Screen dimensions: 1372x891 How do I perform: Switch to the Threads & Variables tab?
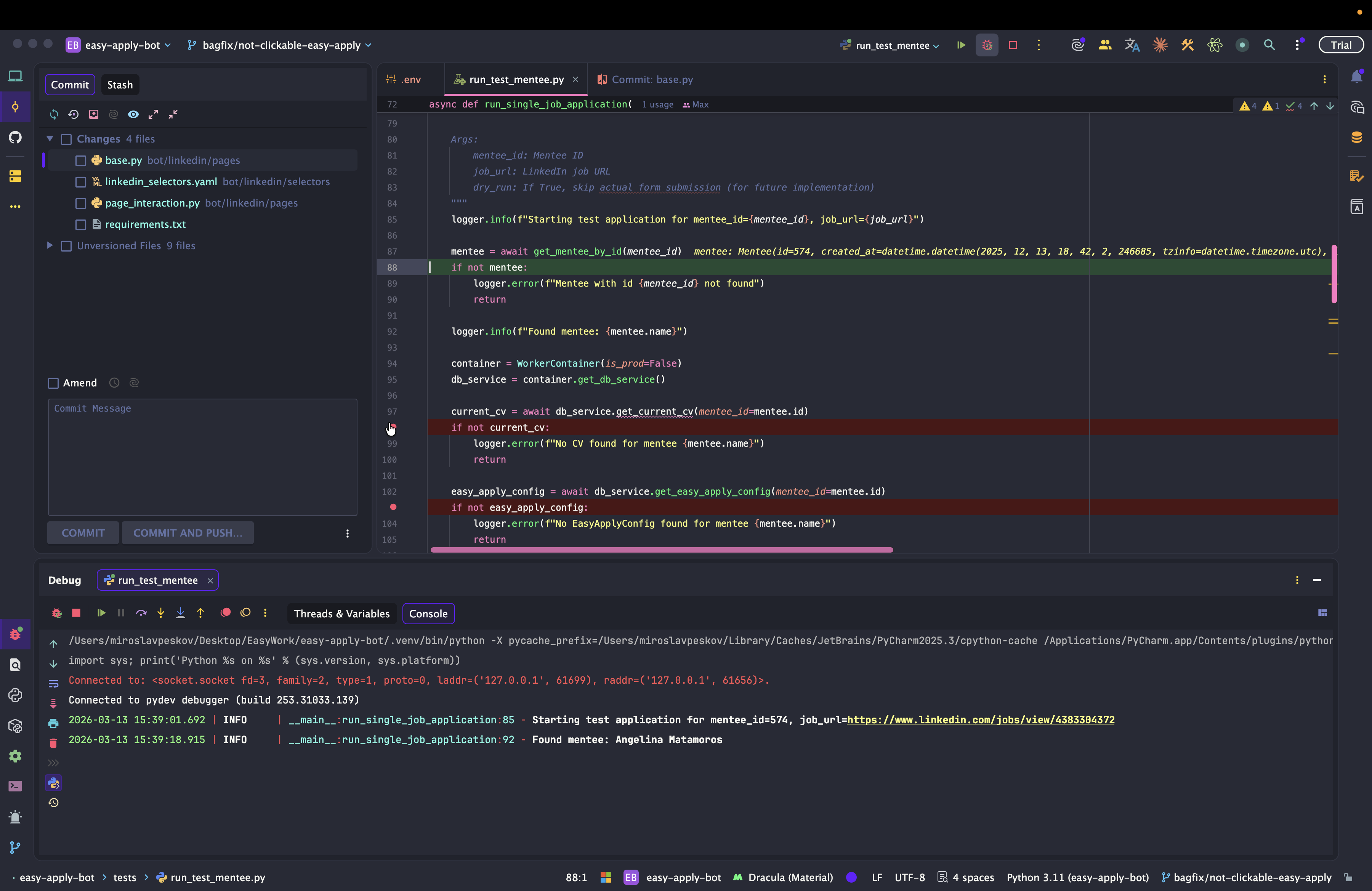coord(341,614)
